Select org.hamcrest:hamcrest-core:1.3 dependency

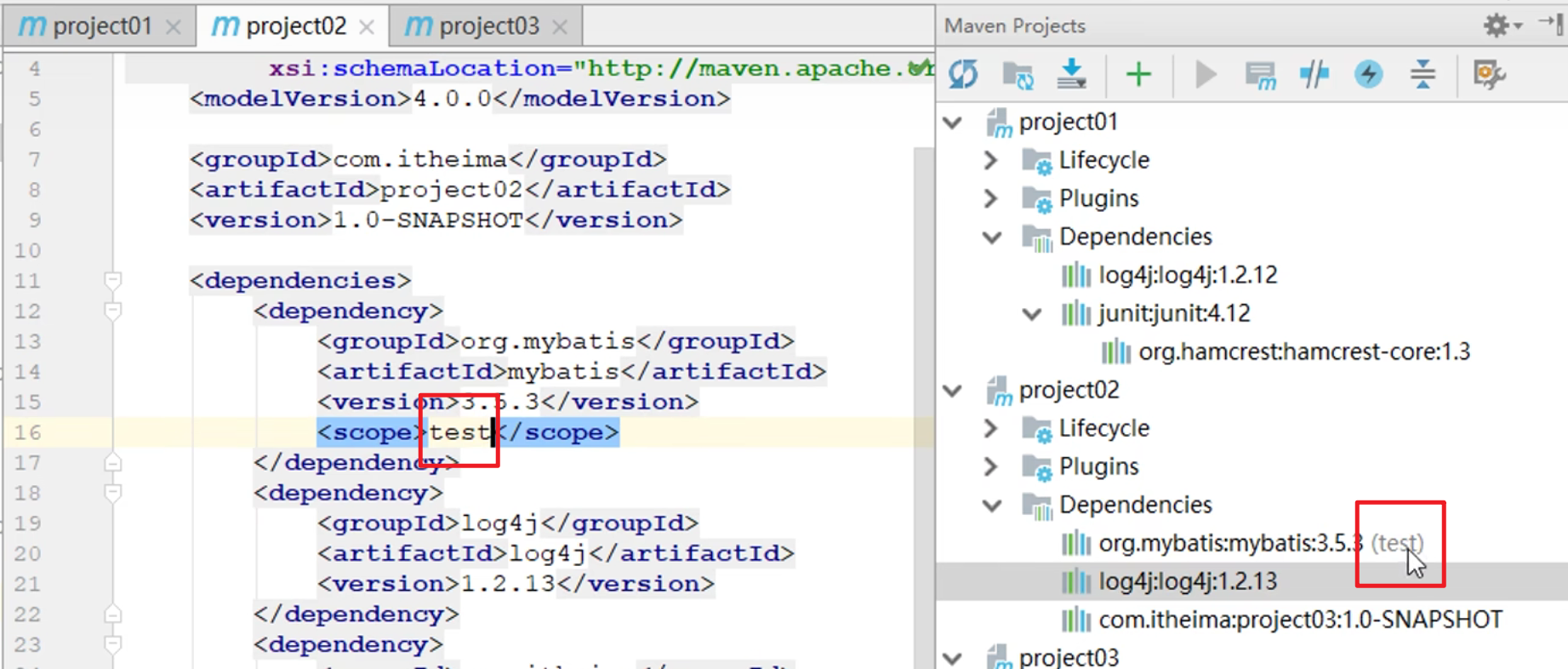coord(1304,352)
